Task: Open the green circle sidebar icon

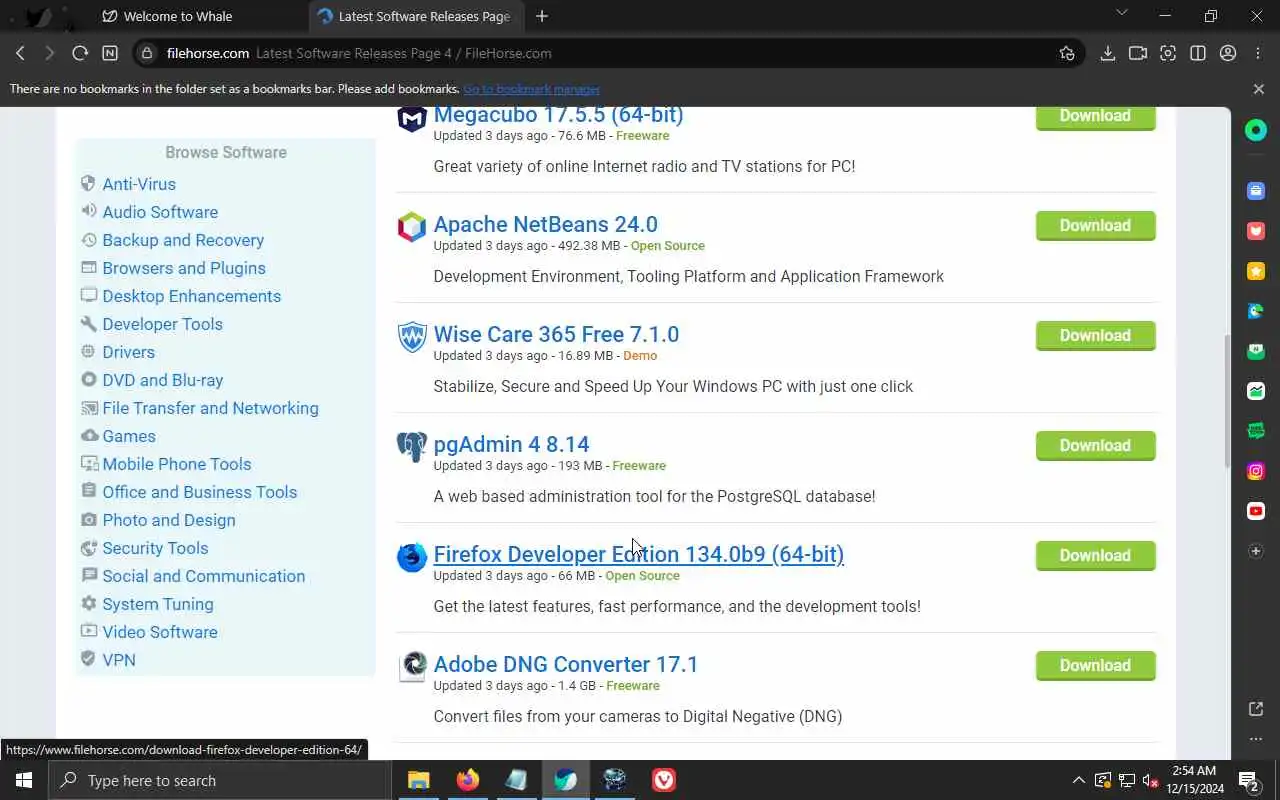Action: point(1256,130)
